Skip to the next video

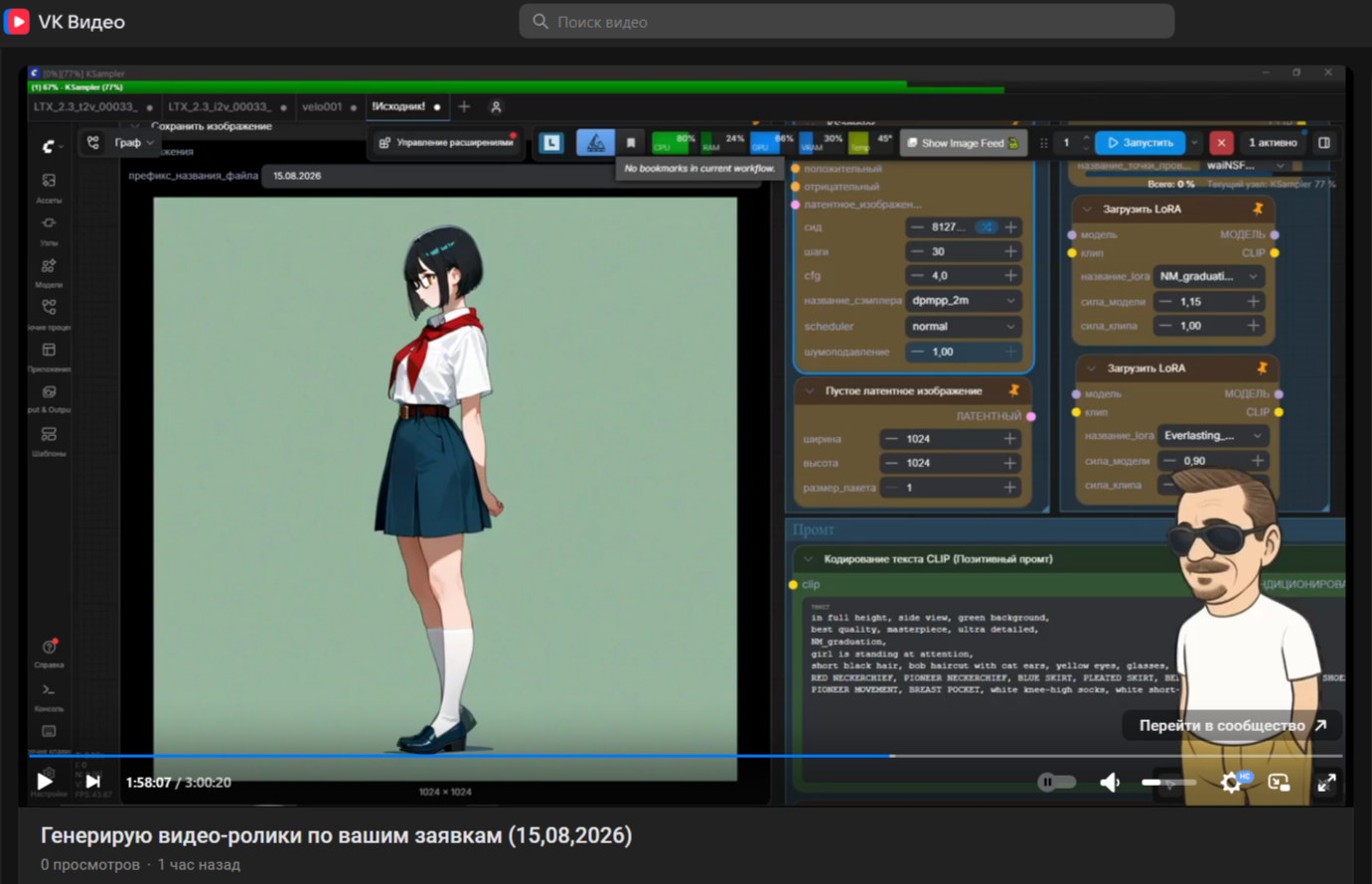(93, 782)
